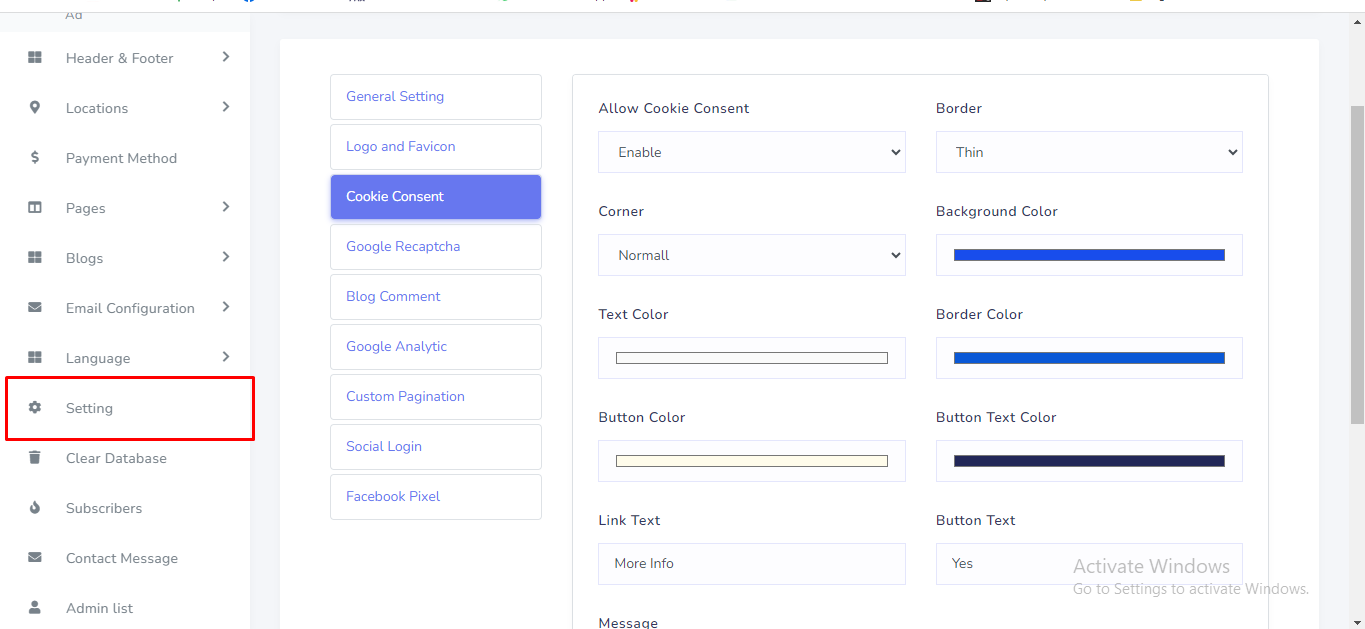Open the Border thickness dropdown
1365x629 pixels.
pyautogui.click(x=1089, y=152)
